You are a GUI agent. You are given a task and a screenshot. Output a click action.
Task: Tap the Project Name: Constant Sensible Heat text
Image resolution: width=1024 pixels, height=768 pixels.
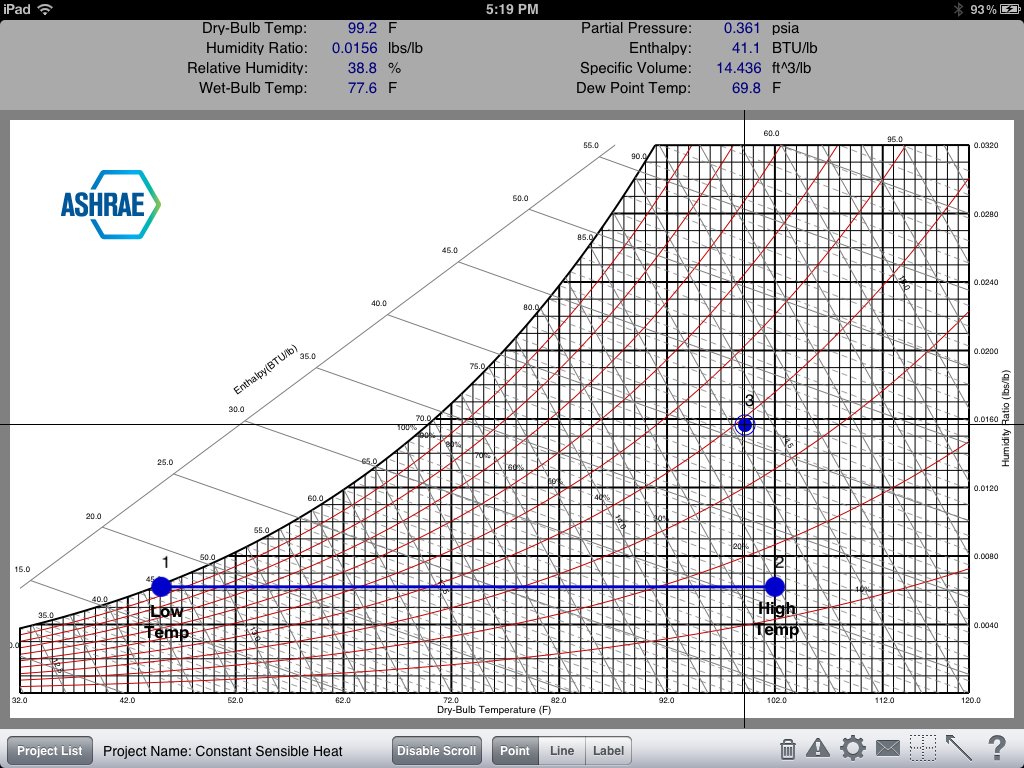tap(223, 751)
